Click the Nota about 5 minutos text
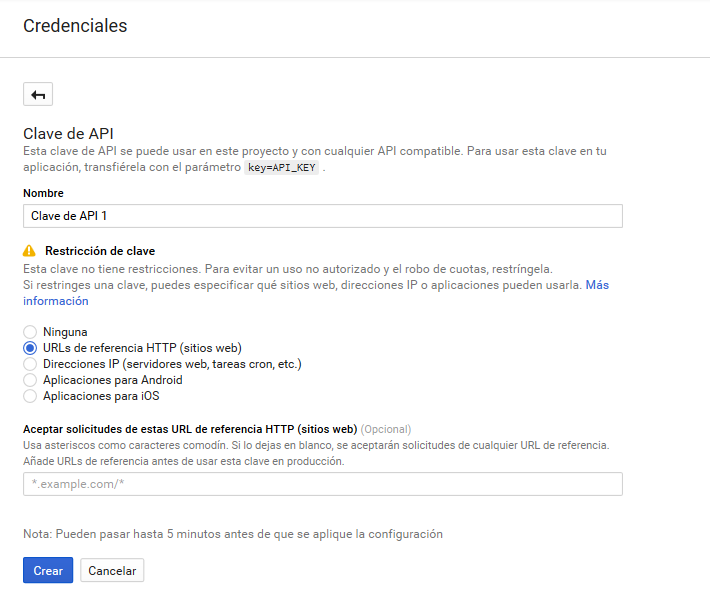This screenshot has width=710, height=609. (x=233, y=534)
